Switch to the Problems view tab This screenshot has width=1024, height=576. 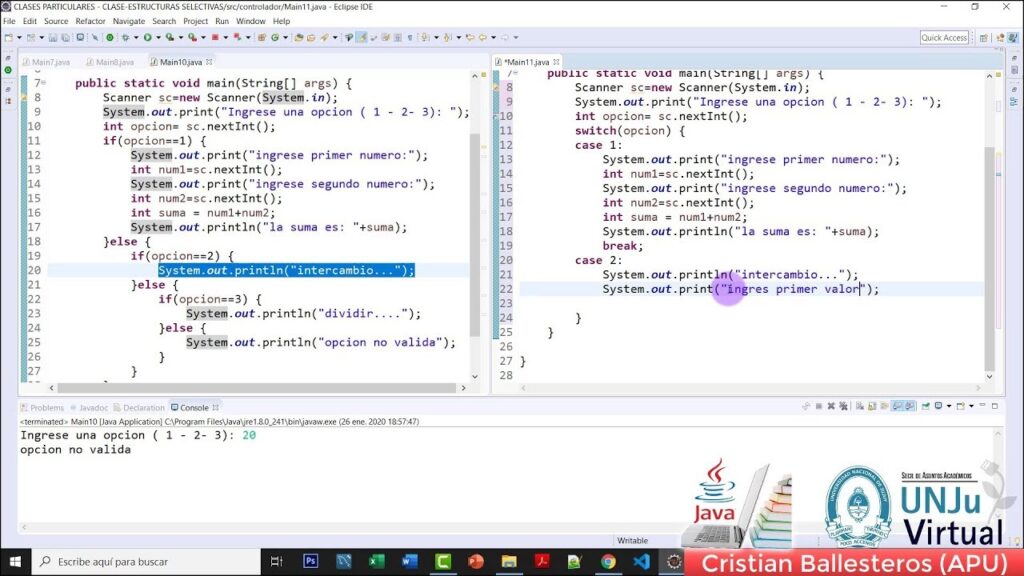tap(46, 408)
